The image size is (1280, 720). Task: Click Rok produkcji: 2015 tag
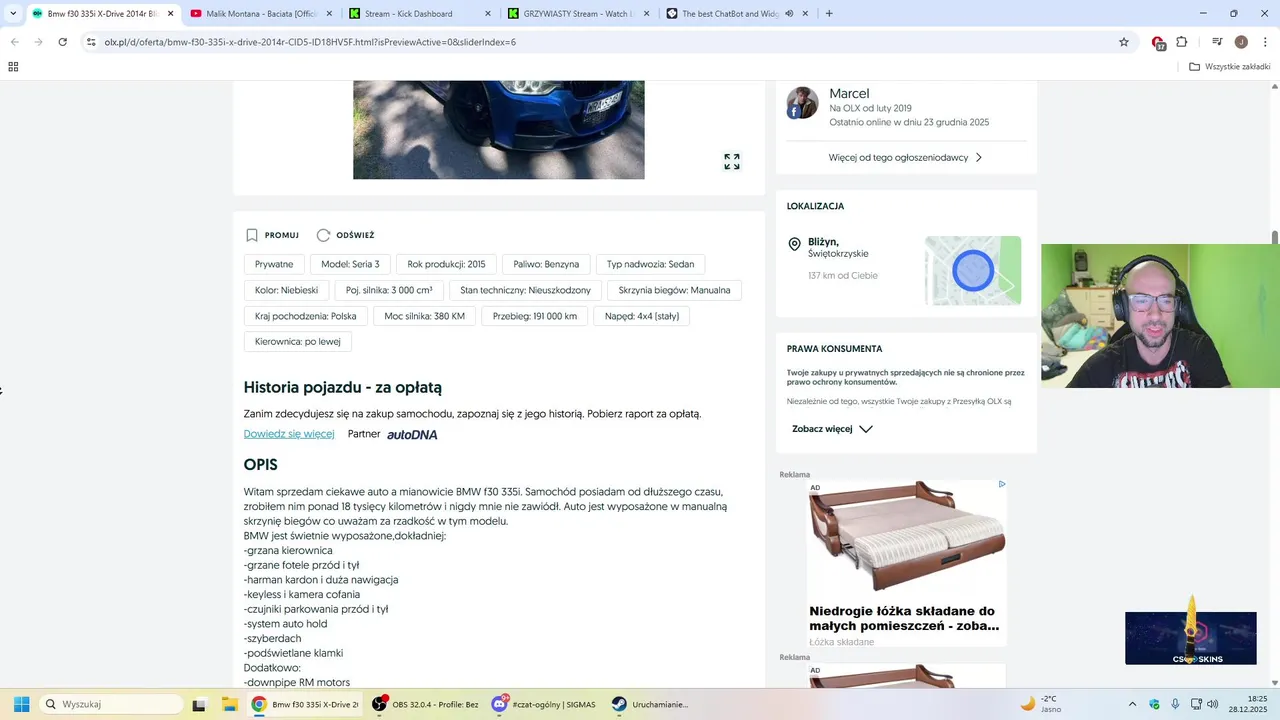tap(446, 264)
